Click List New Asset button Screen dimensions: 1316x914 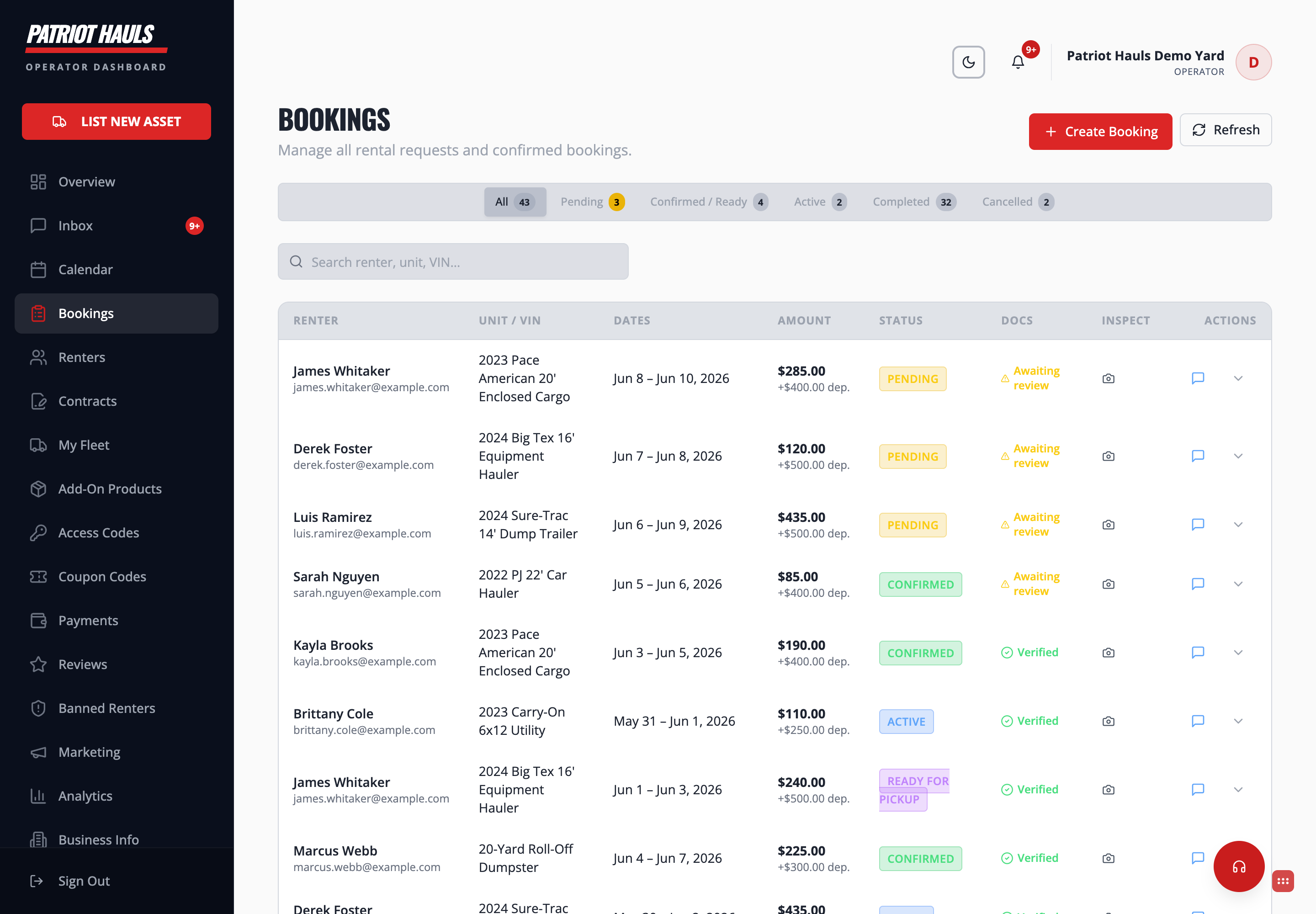click(x=116, y=122)
